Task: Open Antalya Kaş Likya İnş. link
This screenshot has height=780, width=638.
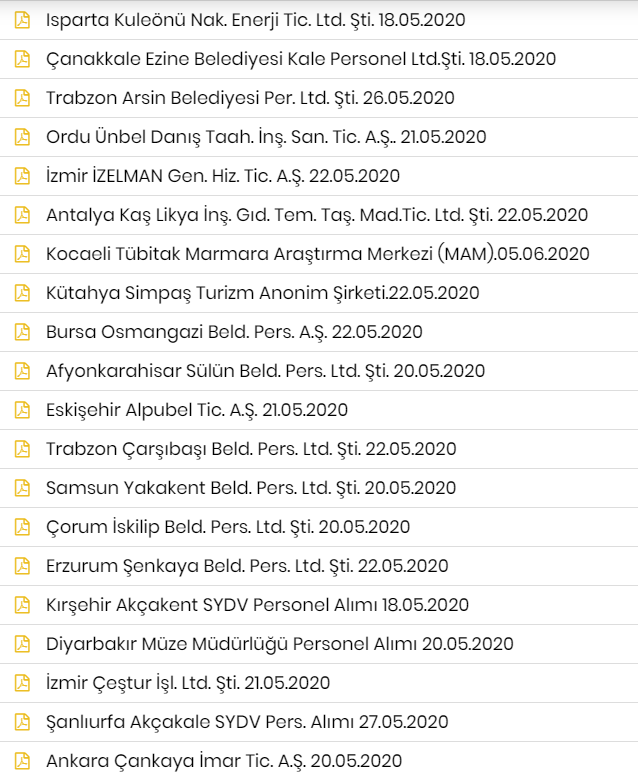Action: pos(317,215)
